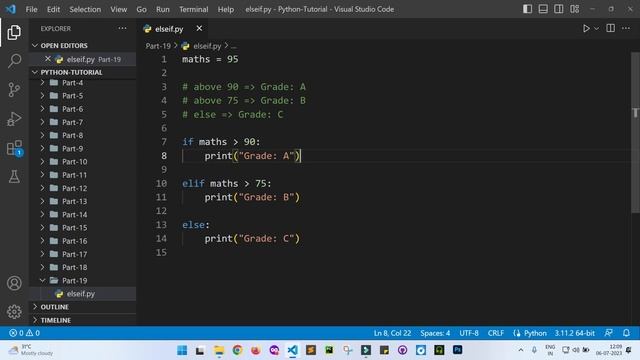Image resolution: width=640 pixels, height=360 pixels.
Task: Click Ln 8, Col 22 status
Action: click(x=392, y=333)
